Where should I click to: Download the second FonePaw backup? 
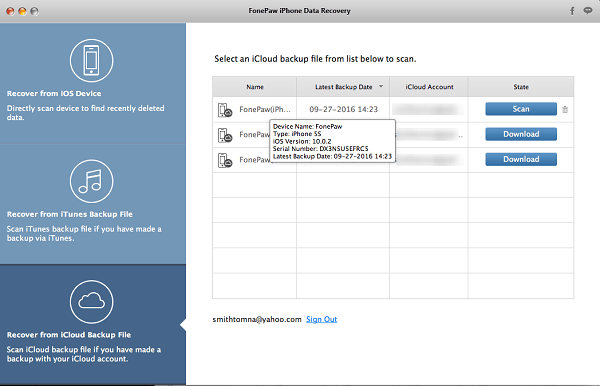pyautogui.click(x=521, y=134)
